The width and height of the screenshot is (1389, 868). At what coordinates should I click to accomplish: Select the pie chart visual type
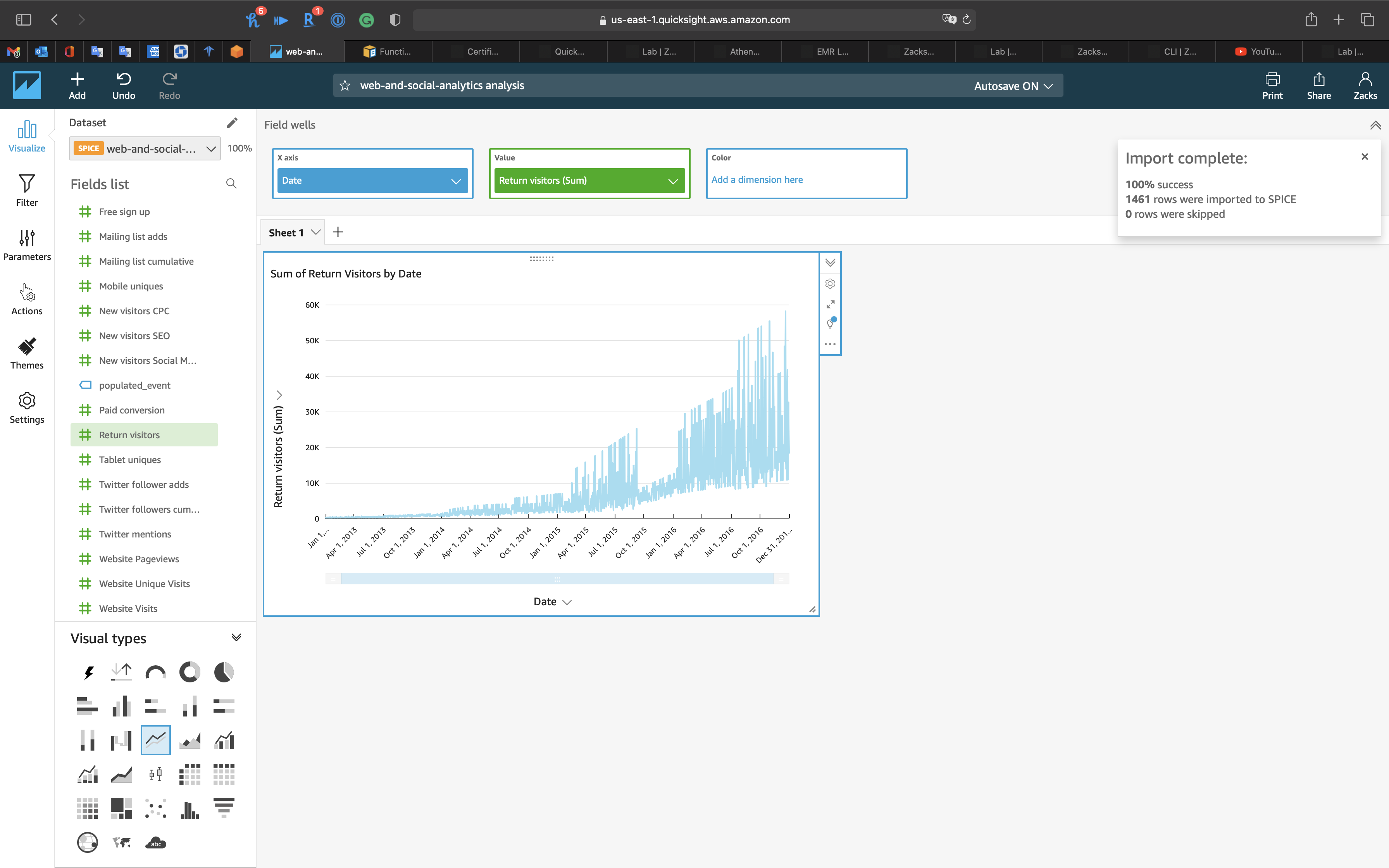point(224,672)
